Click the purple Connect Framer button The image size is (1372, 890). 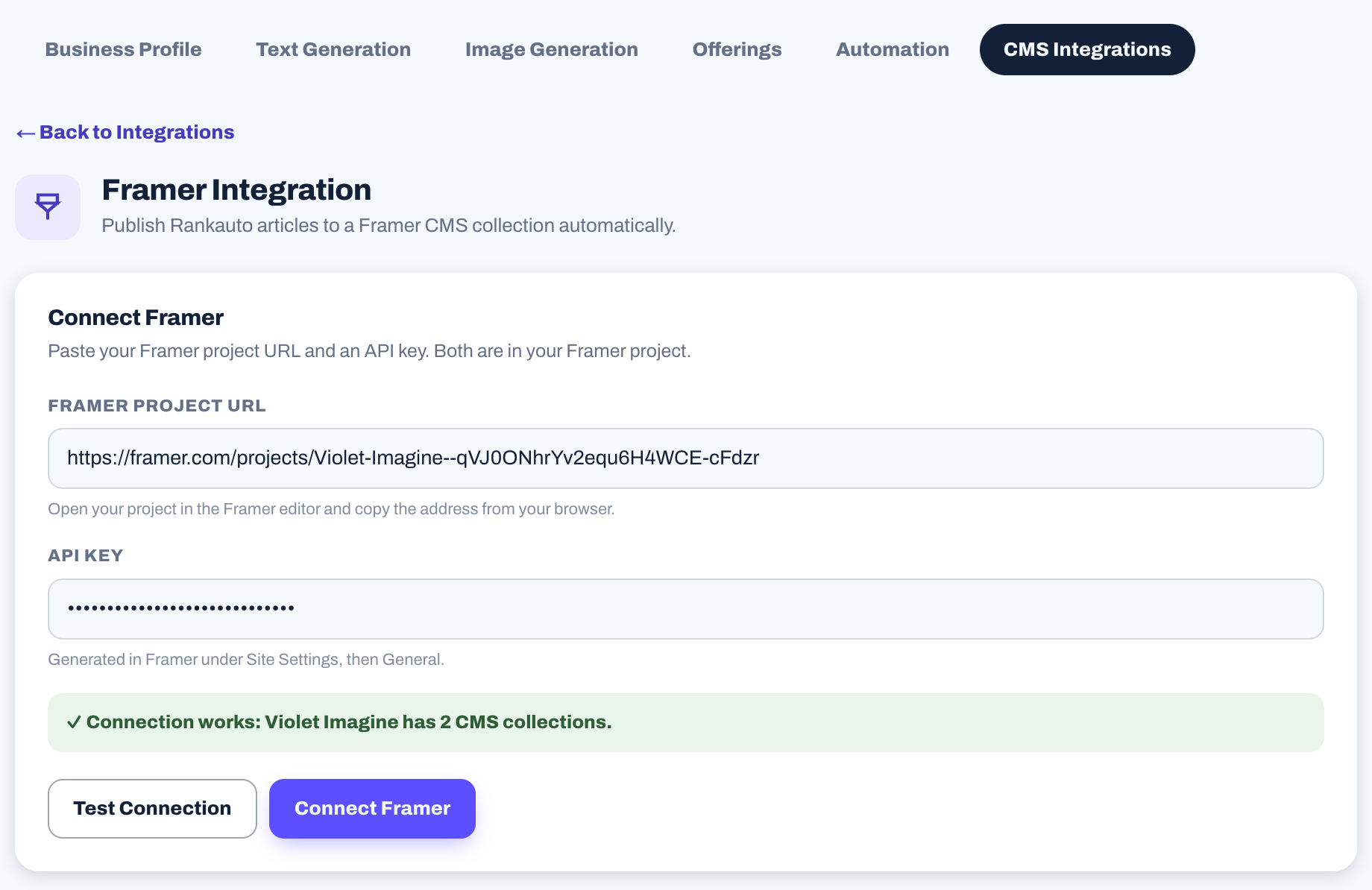point(372,809)
